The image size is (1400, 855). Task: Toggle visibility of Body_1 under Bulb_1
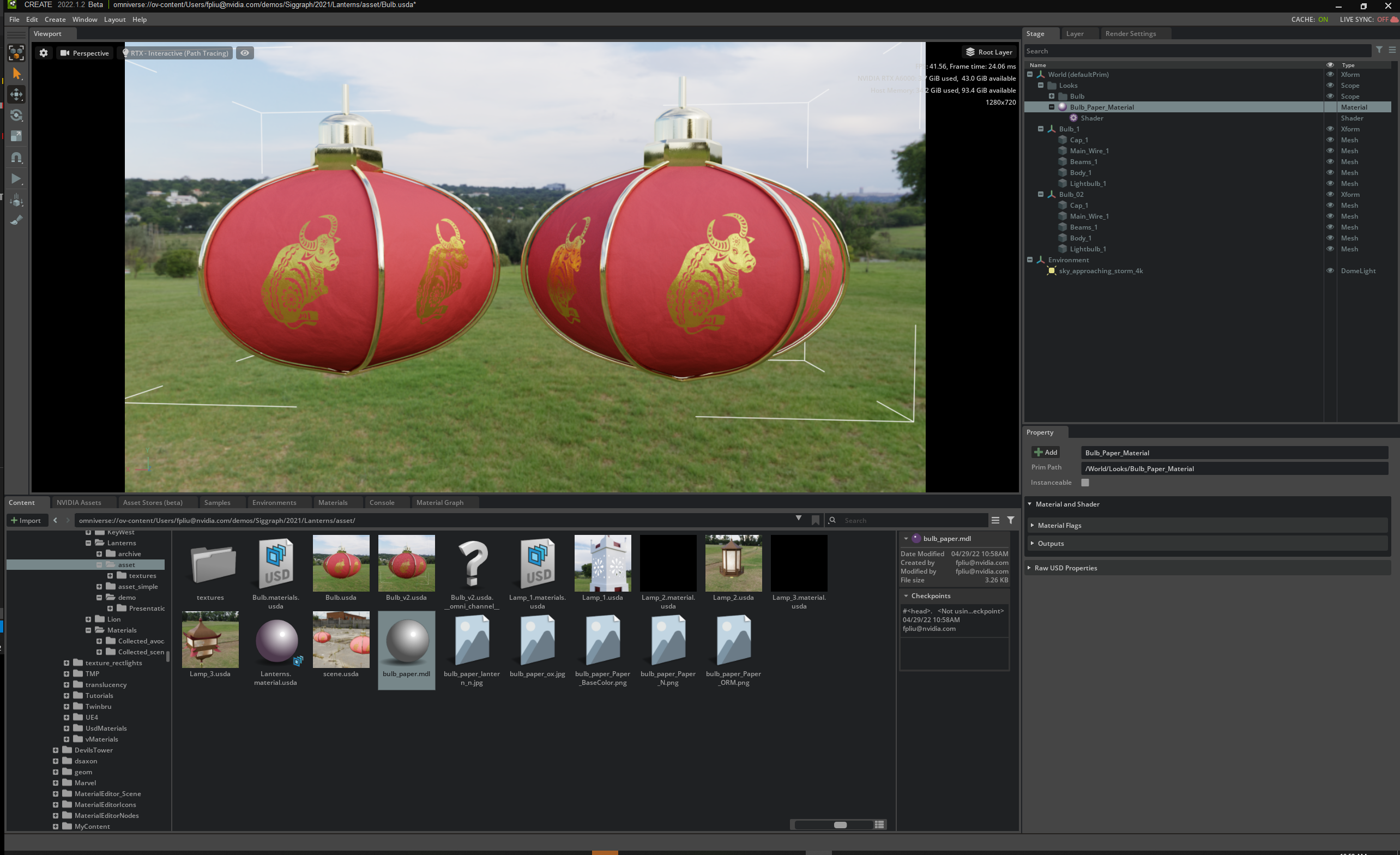click(x=1330, y=173)
